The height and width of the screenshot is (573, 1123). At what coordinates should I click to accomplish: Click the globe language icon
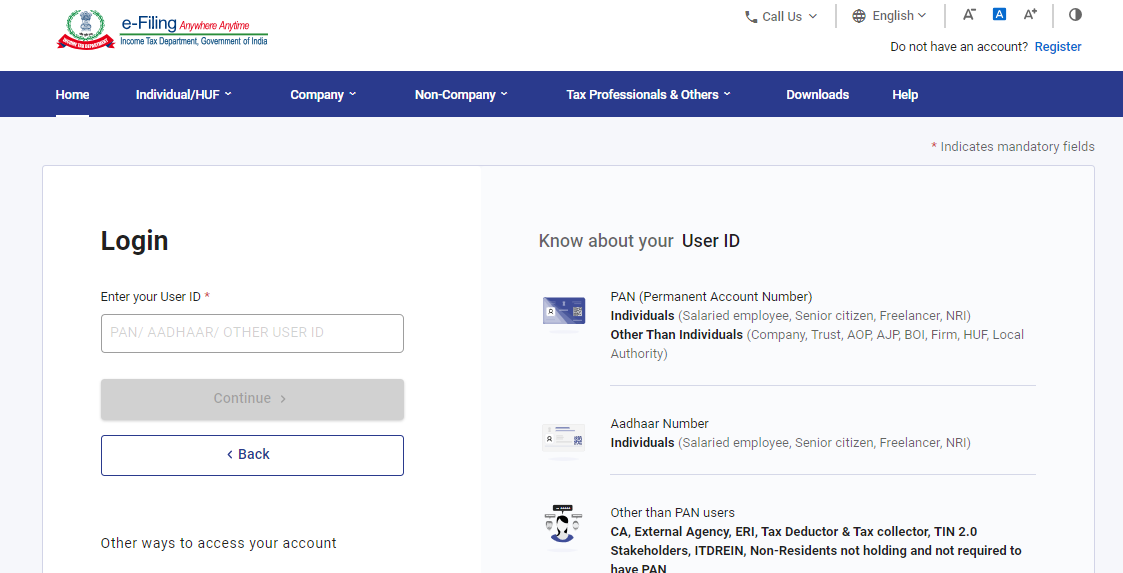pos(859,16)
